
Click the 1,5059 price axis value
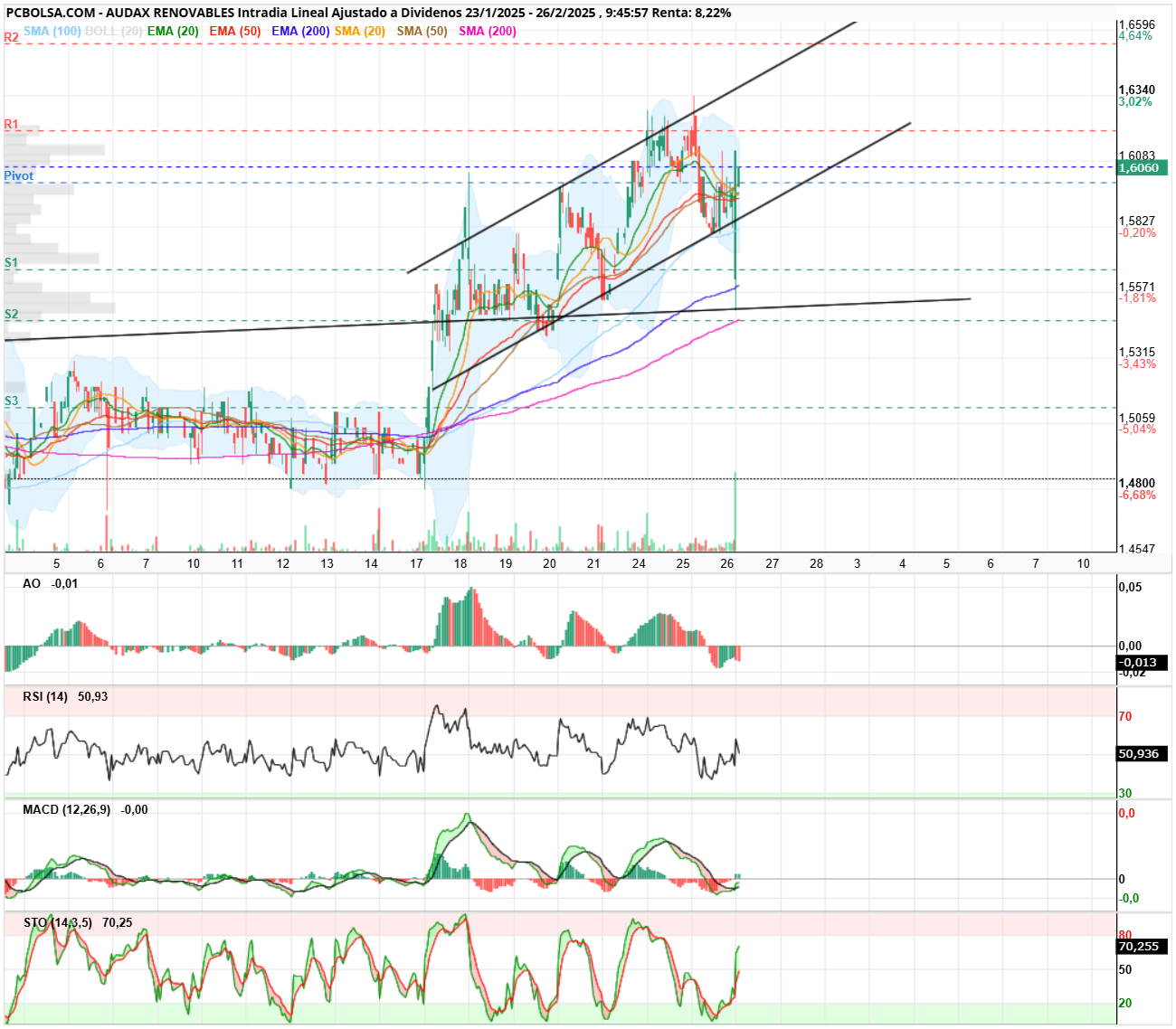(x=1137, y=418)
